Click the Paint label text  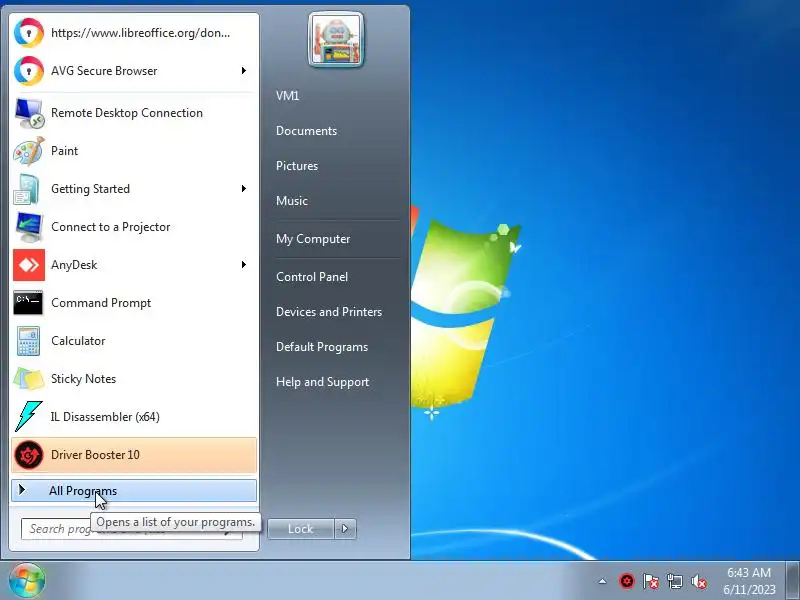(x=64, y=151)
